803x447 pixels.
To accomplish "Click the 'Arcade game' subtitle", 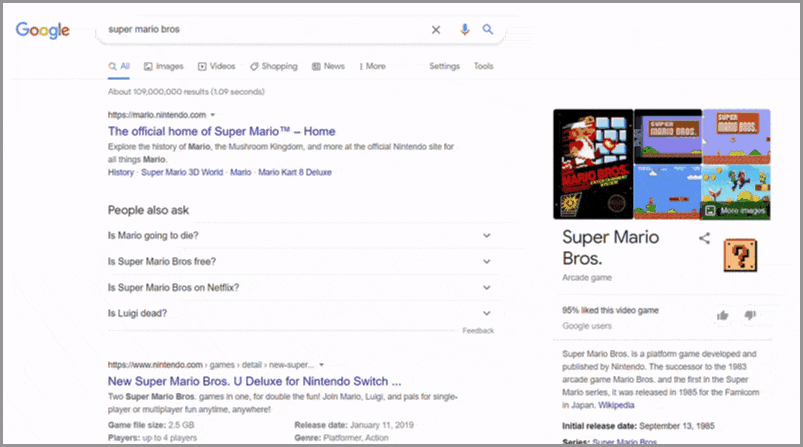I will (587, 278).
